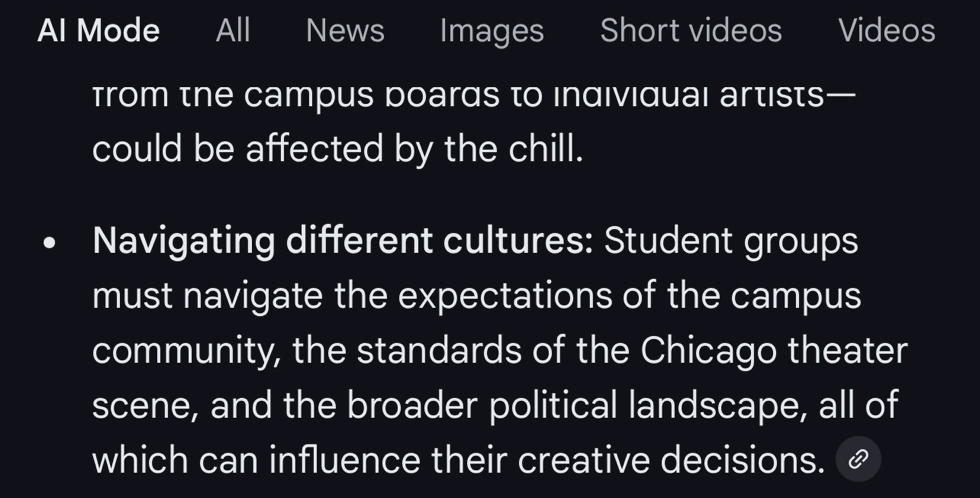The width and height of the screenshot is (980, 498).
Task: Click the text "could be affected by the chill."
Action: (337, 148)
